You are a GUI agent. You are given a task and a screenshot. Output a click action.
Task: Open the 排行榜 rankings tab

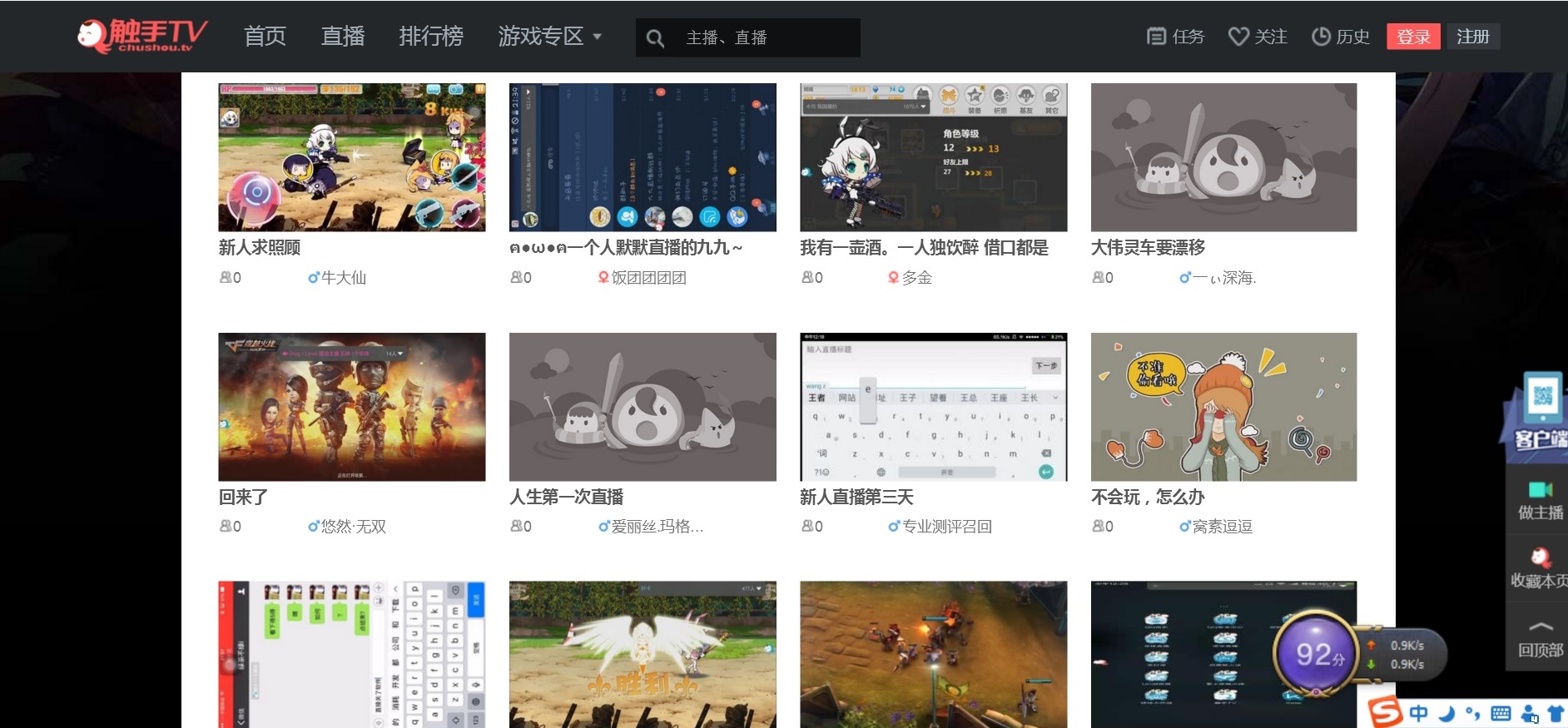coord(431,37)
